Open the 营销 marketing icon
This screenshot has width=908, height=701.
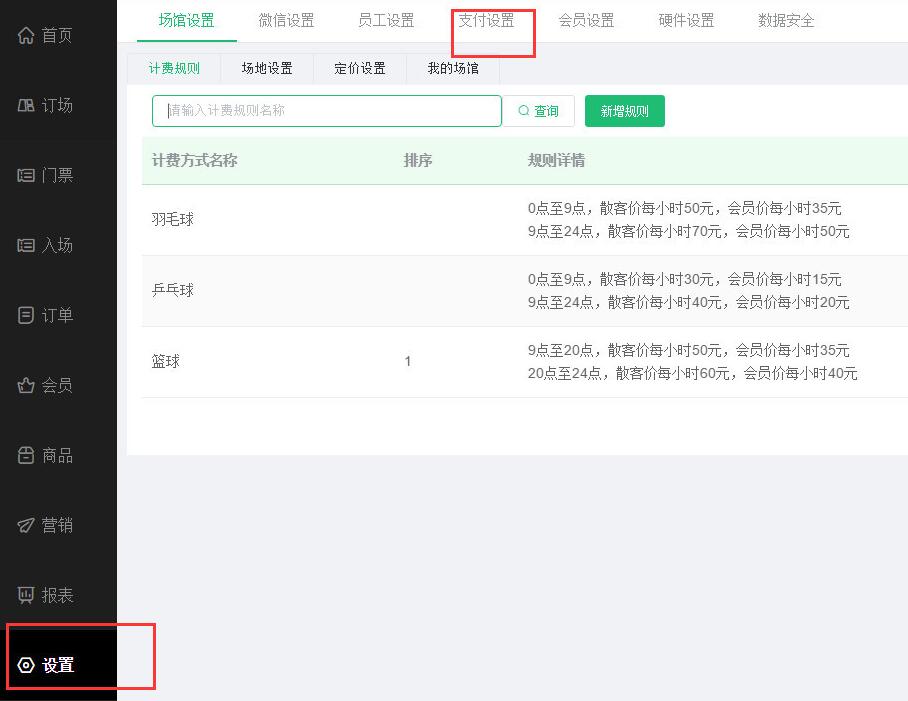pos(27,526)
